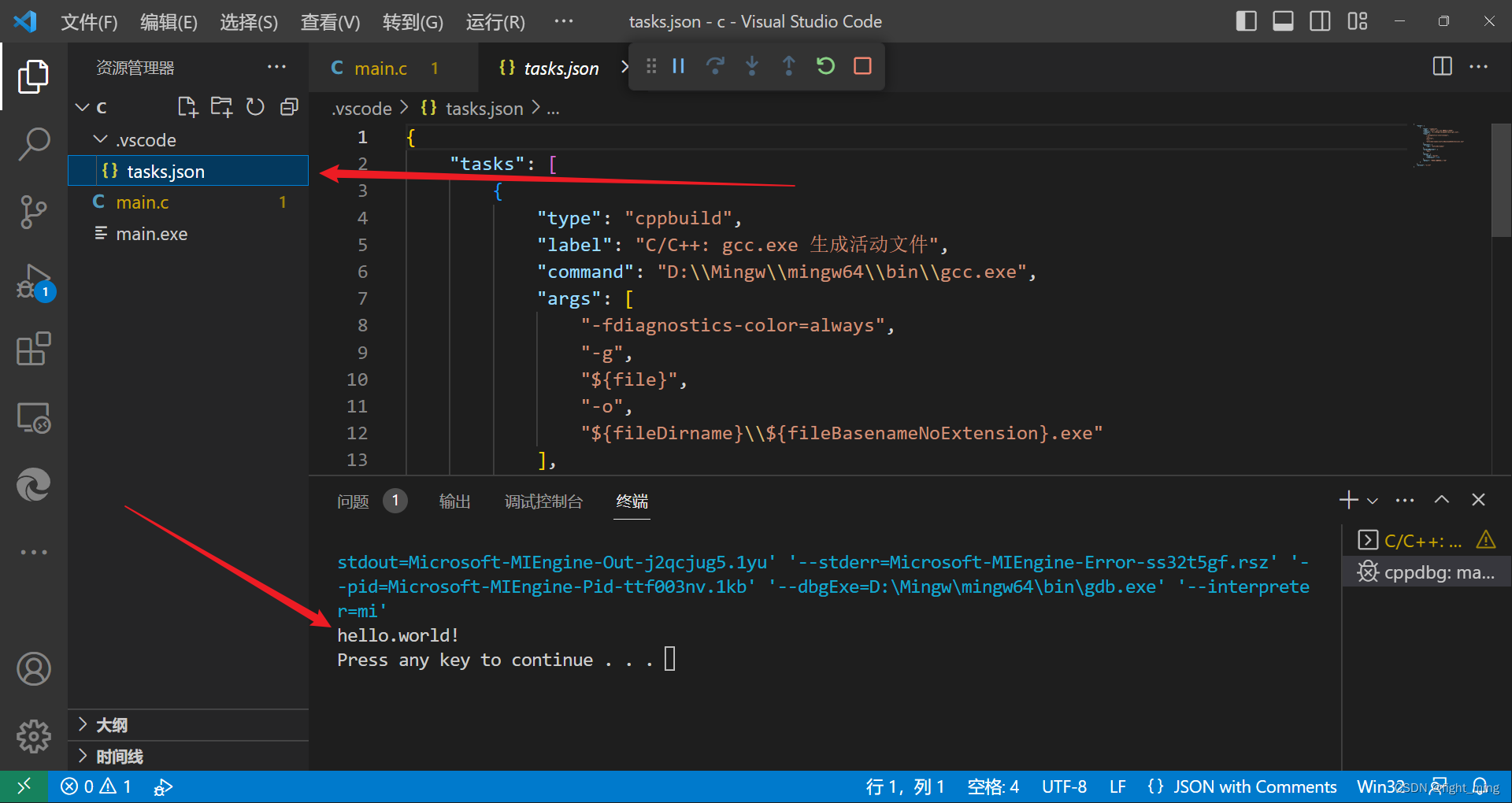Expand the 时间线 timeline section

pyautogui.click(x=189, y=756)
